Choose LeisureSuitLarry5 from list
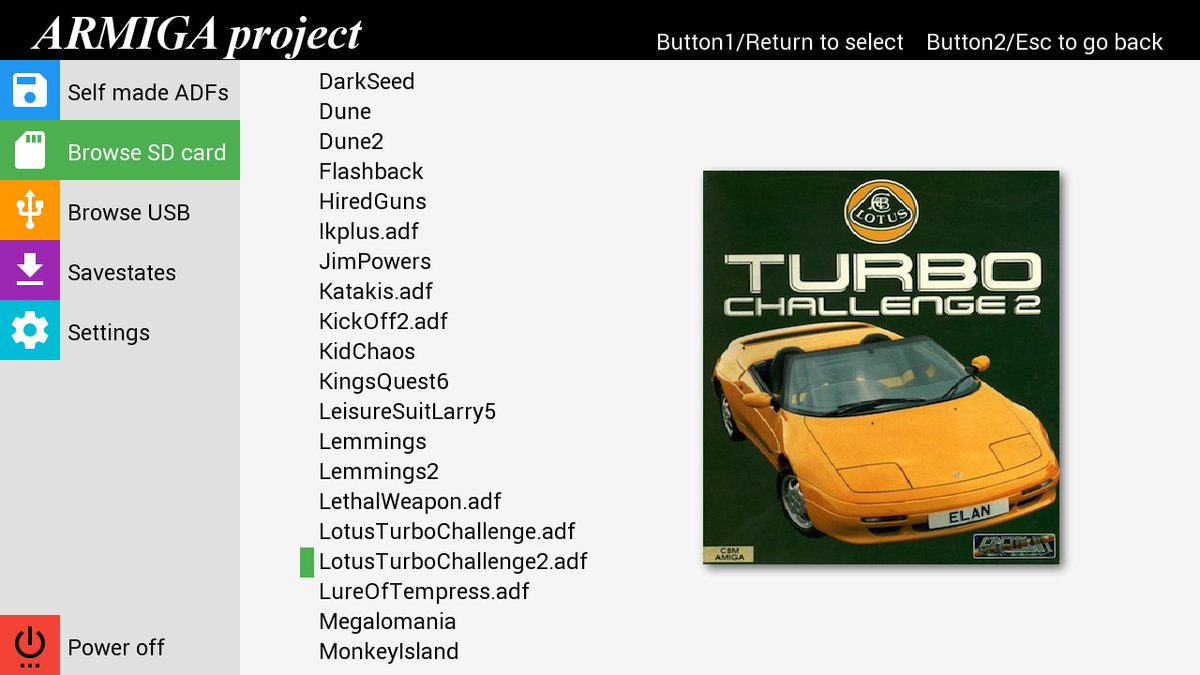1200x675 pixels. click(408, 411)
